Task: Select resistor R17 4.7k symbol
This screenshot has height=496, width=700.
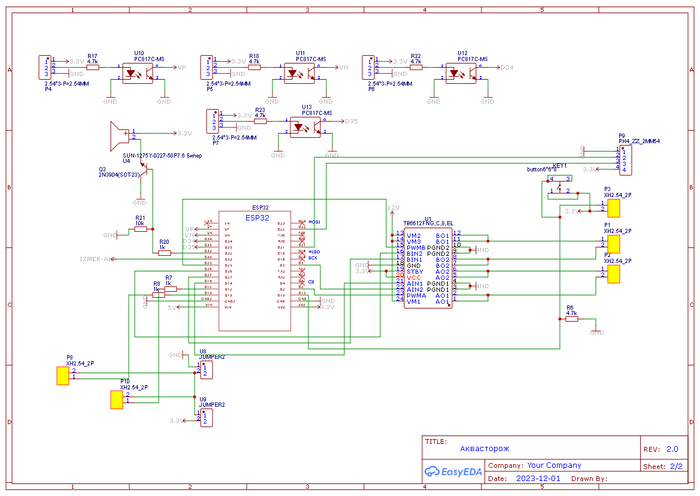Action: point(92,67)
